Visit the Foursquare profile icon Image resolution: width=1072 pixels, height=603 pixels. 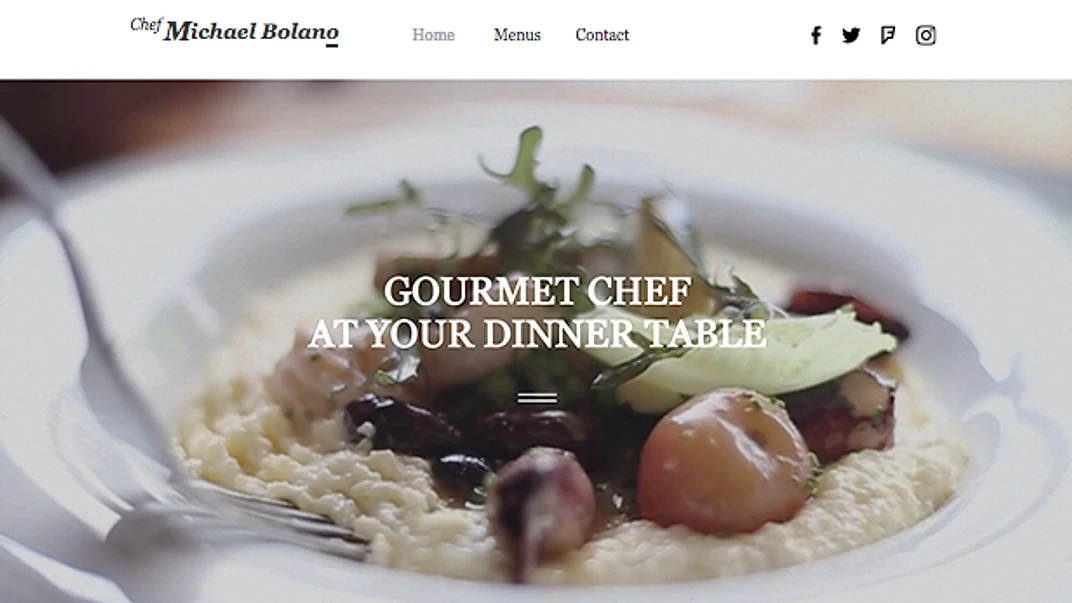coord(887,35)
